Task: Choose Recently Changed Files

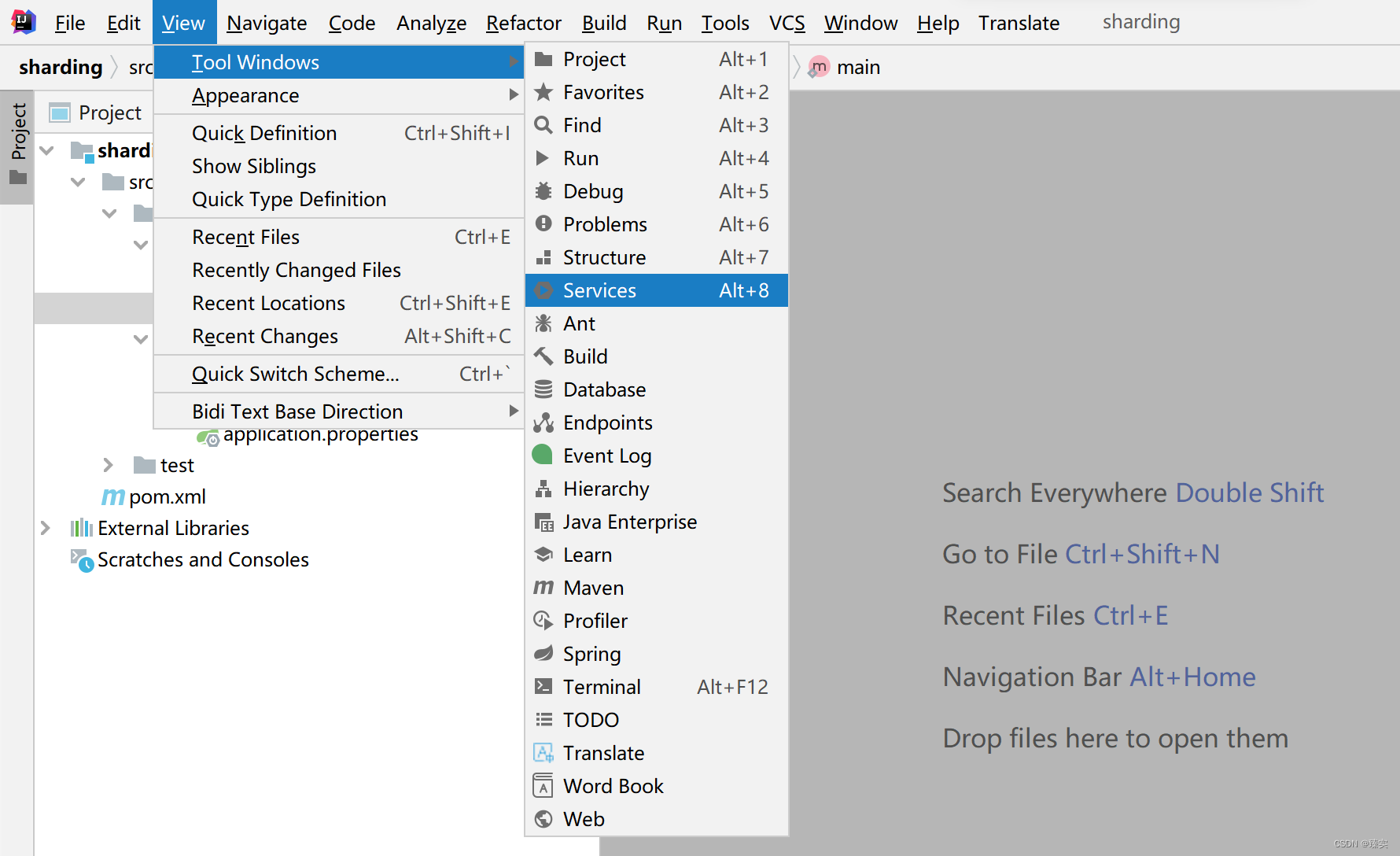Action: click(x=339, y=270)
